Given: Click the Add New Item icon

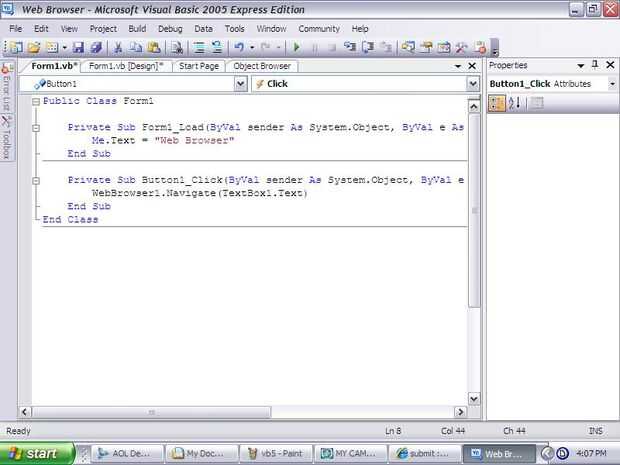Looking at the screenshot, I should [52, 47].
